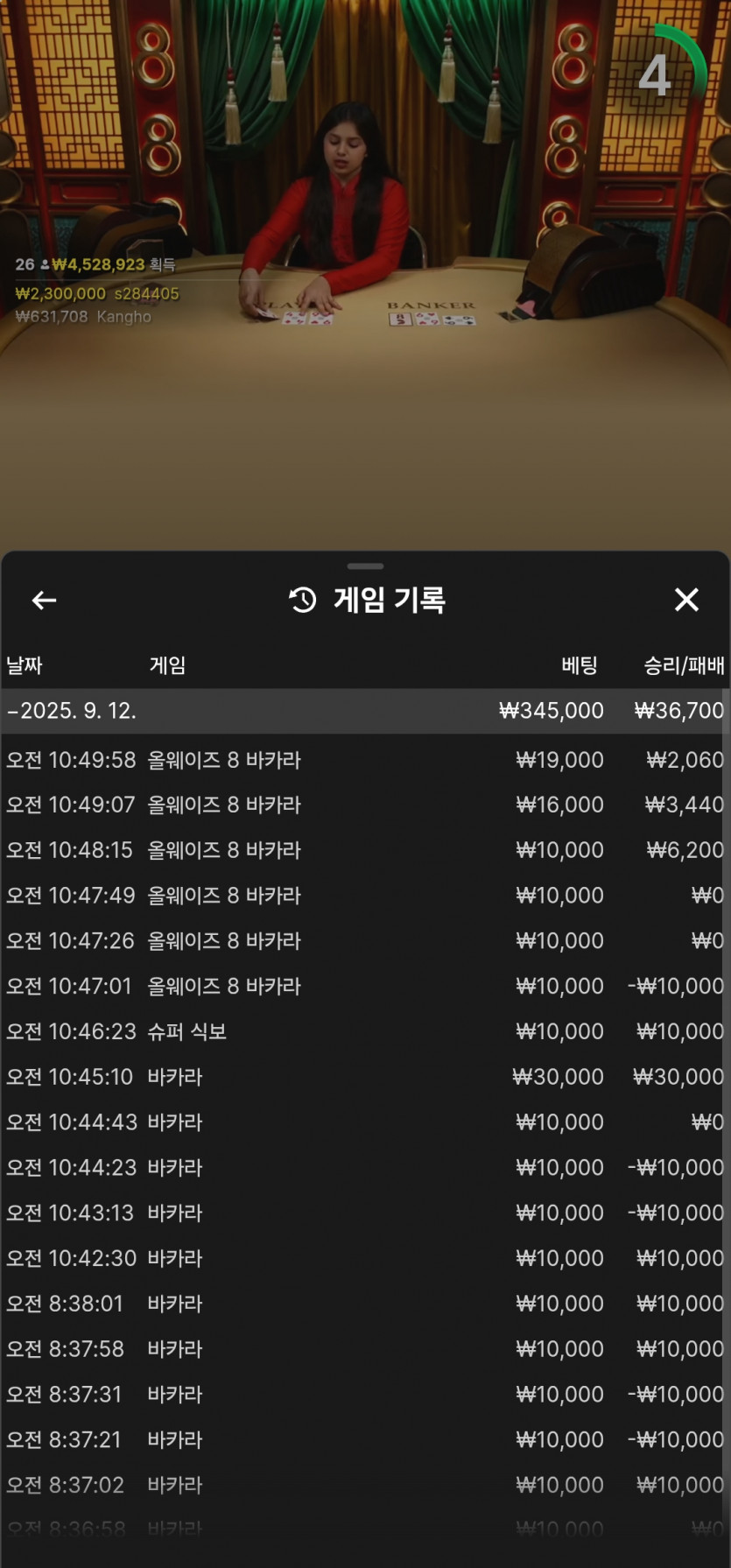Click the 베팅 column header
The width and height of the screenshot is (731, 1568).
point(580,665)
